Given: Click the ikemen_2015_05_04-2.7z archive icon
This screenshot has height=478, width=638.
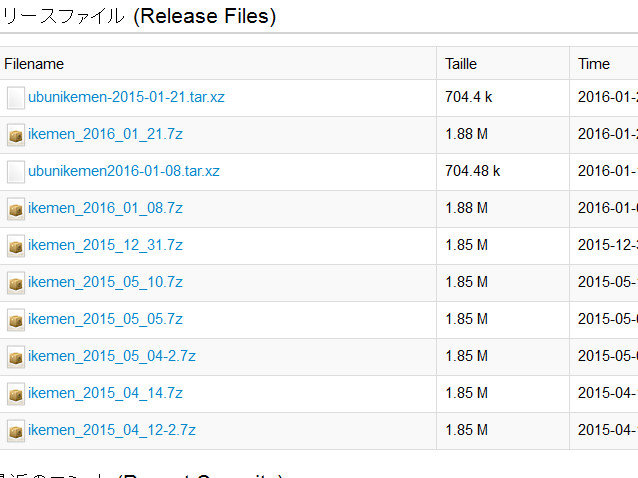Looking at the screenshot, I should pos(15,357).
